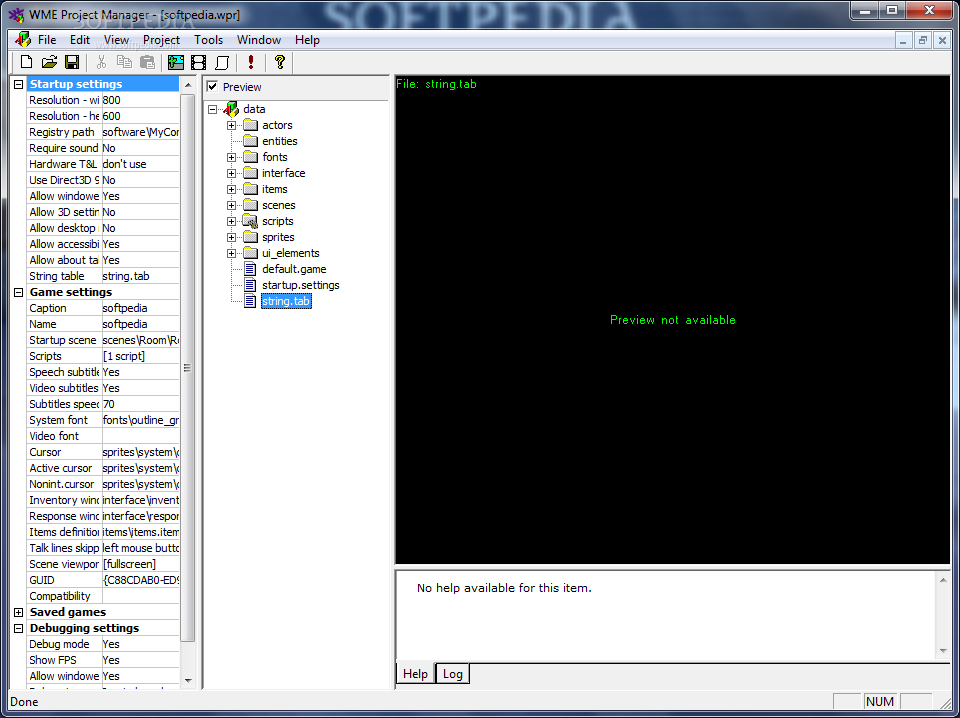Launch the Sprite editor film icon
The image size is (960, 718).
(x=198, y=62)
